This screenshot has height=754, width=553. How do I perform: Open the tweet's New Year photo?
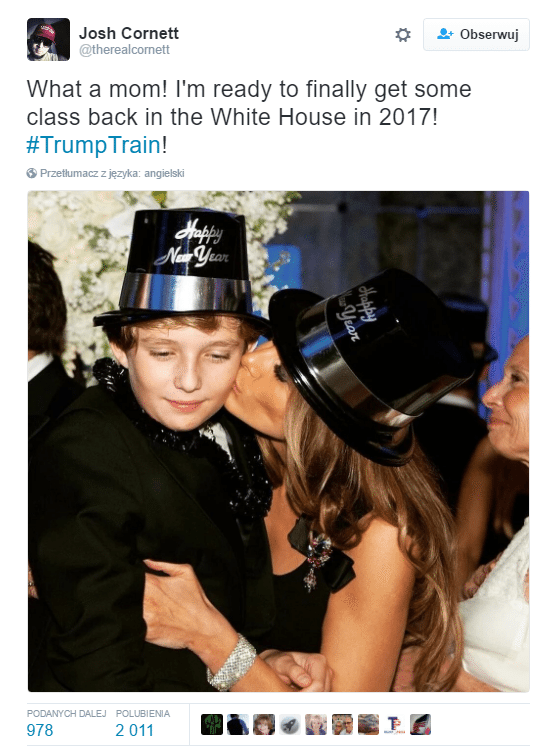point(278,441)
